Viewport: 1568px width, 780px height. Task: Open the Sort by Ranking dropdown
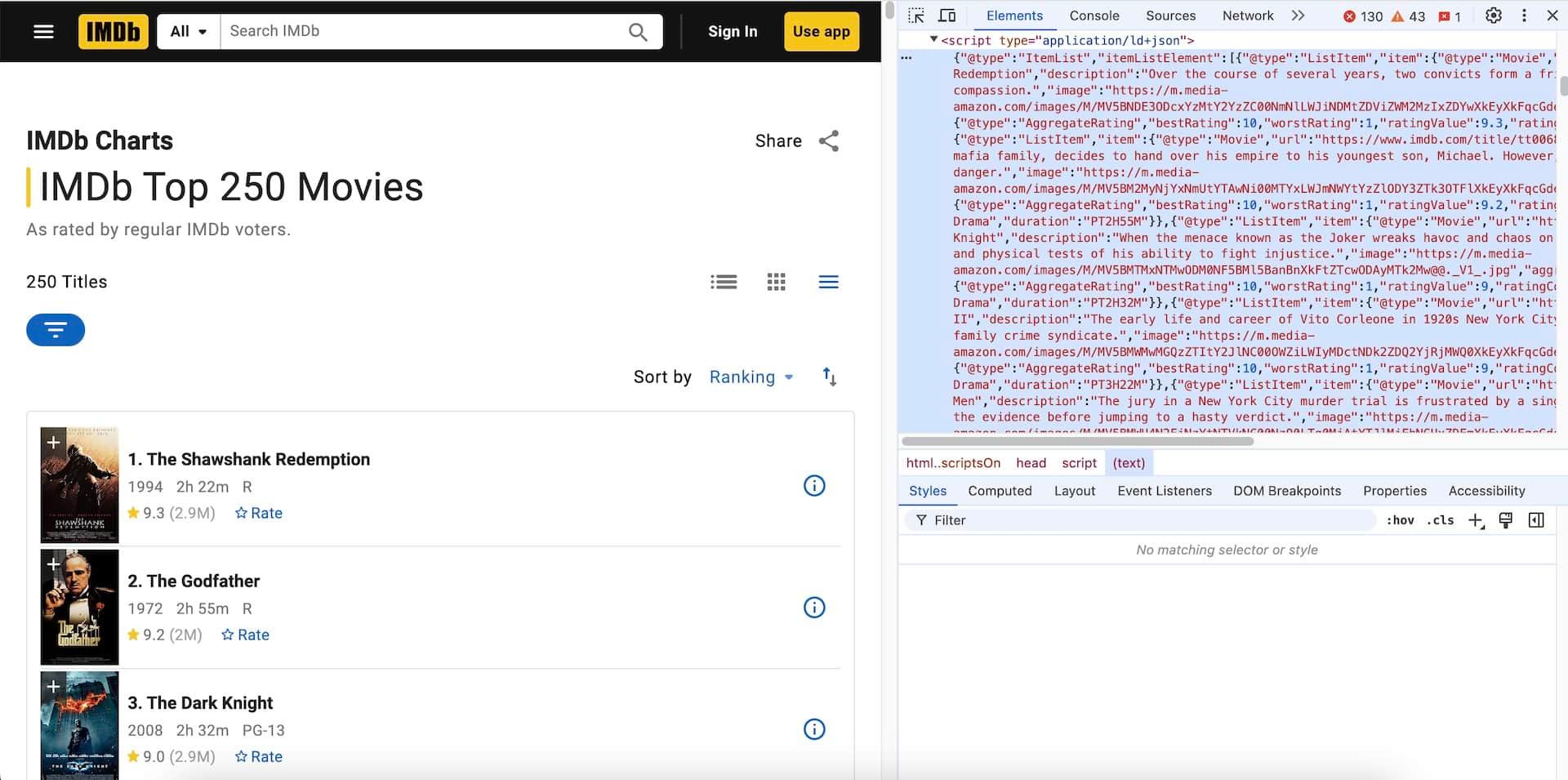tap(751, 377)
